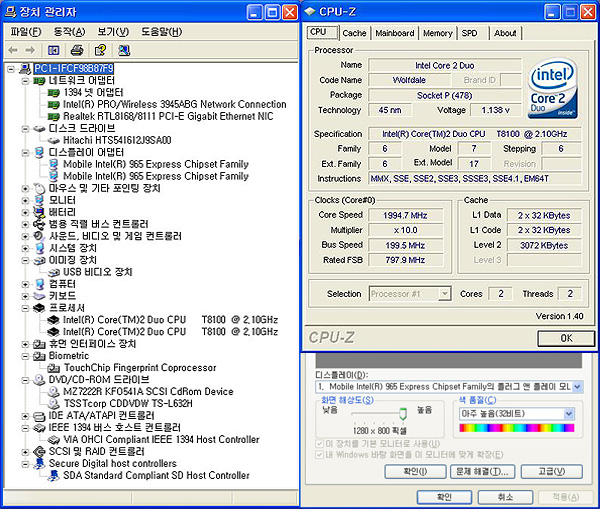This screenshot has height=511, width=600.
Task: Open the 동작(A) menu
Action: coord(69,32)
